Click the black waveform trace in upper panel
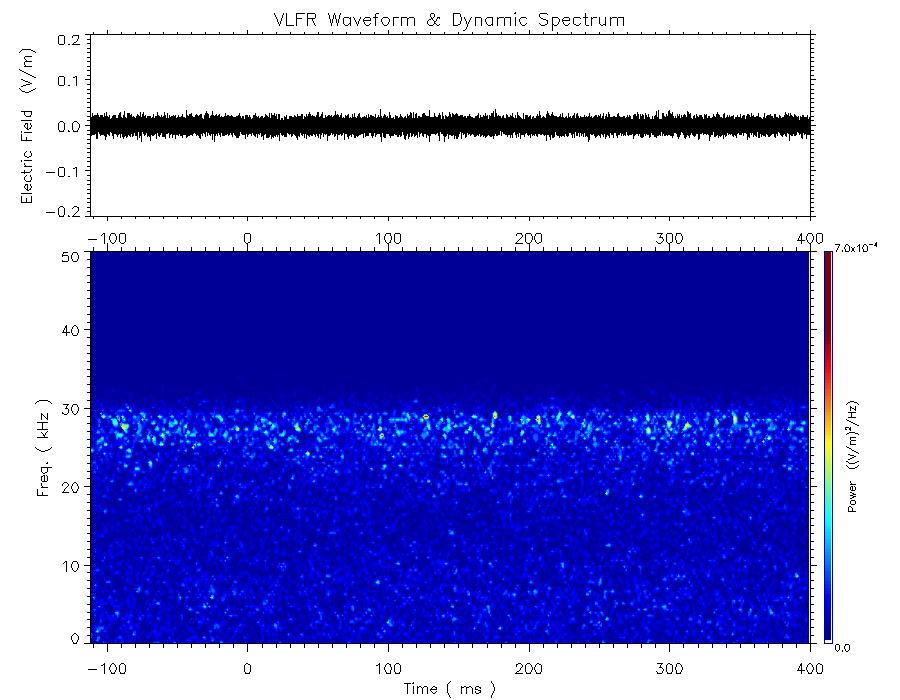900x700 pixels. (450, 125)
